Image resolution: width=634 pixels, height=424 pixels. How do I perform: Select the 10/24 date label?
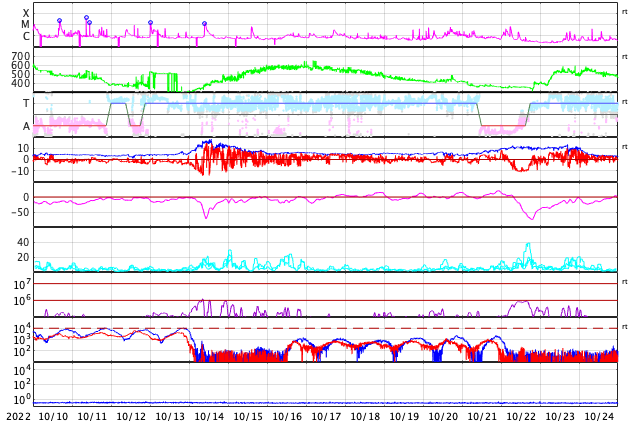600,416
